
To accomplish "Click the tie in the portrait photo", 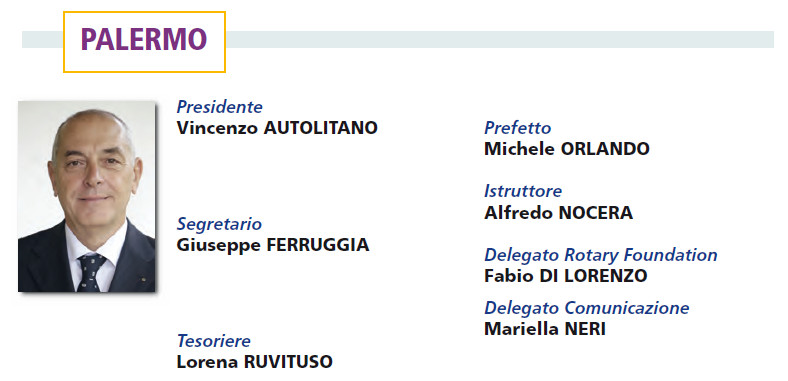I will coord(91,272).
